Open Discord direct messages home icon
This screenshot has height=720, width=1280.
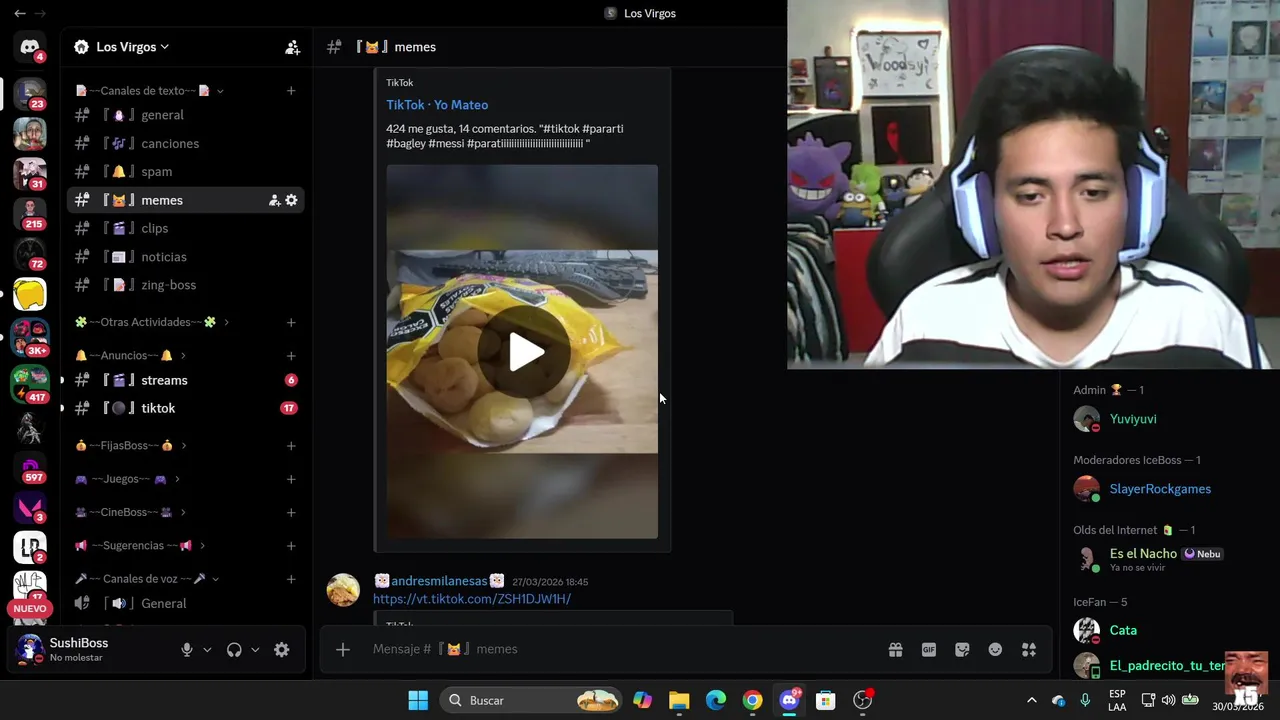pyautogui.click(x=30, y=47)
